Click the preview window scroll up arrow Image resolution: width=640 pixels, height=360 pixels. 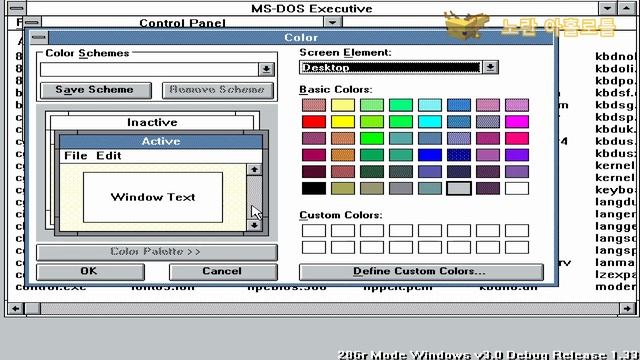pos(254,169)
